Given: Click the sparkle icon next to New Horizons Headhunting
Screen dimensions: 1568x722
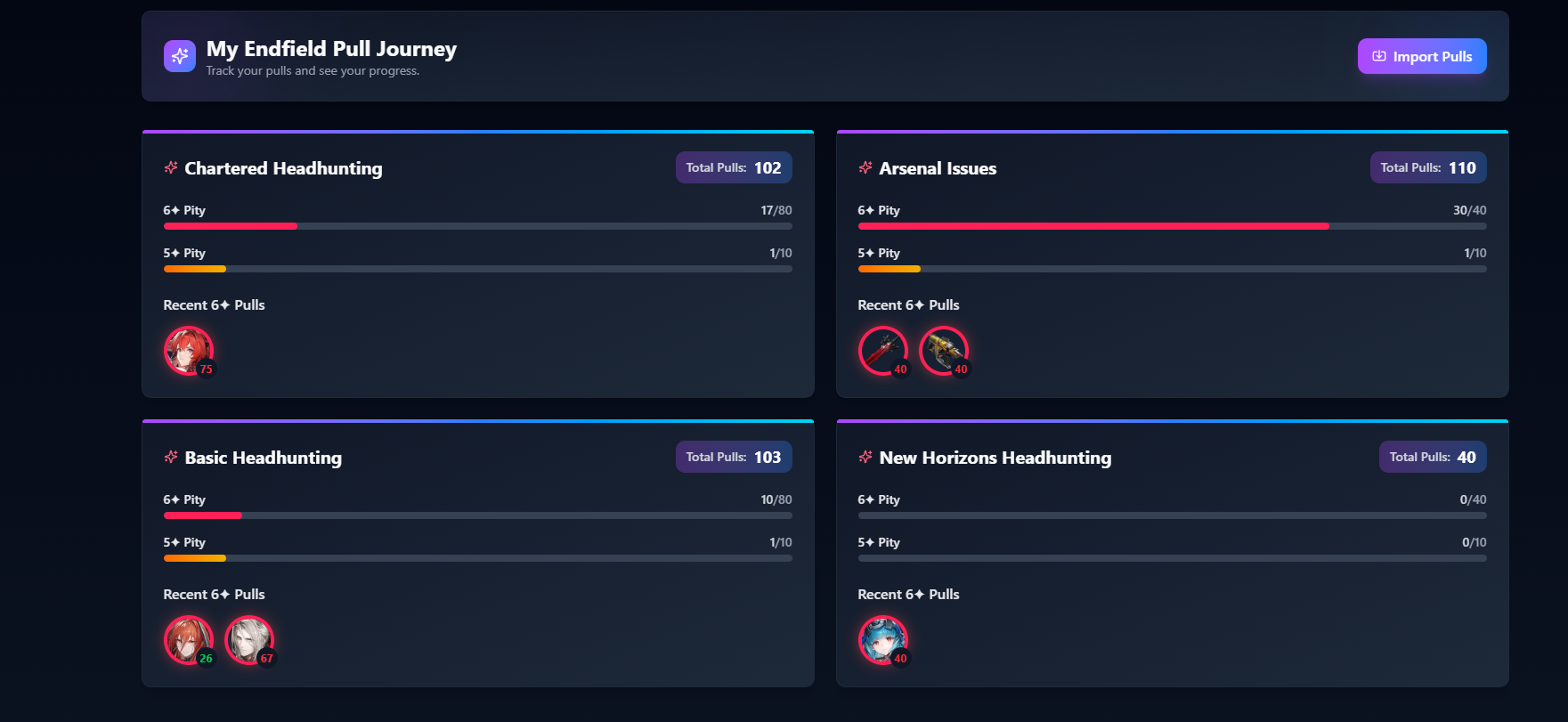Looking at the screenshot, I should click(865, 457).
